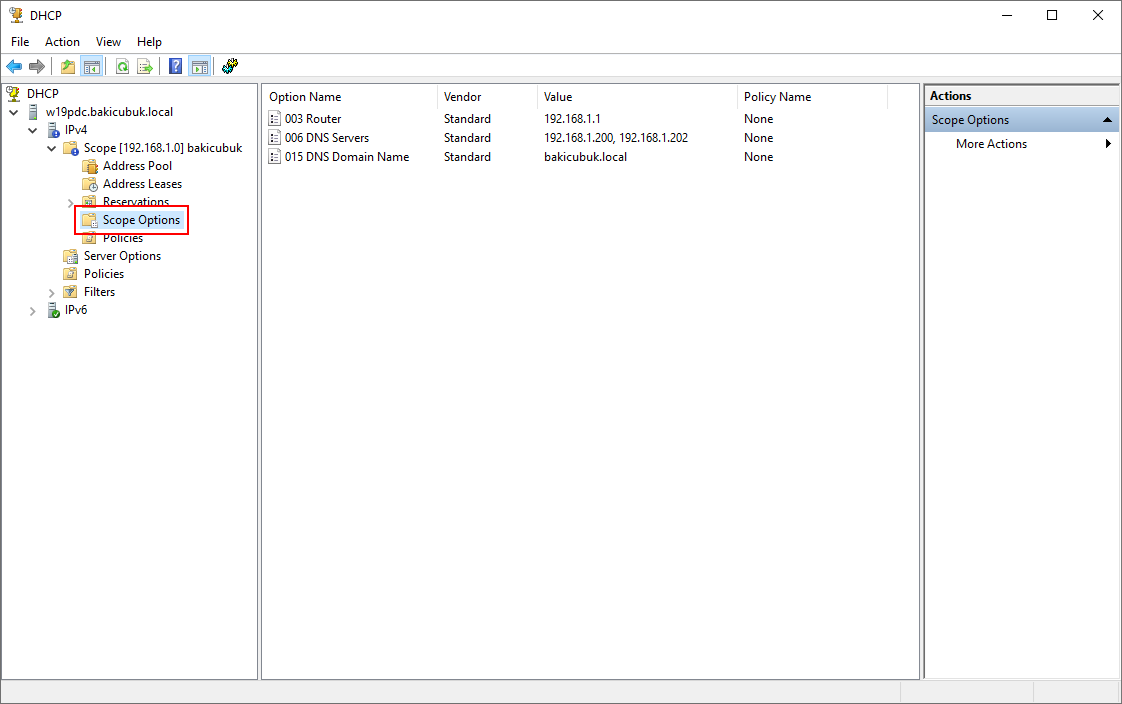Go back with the blue Back arrow

14,67
